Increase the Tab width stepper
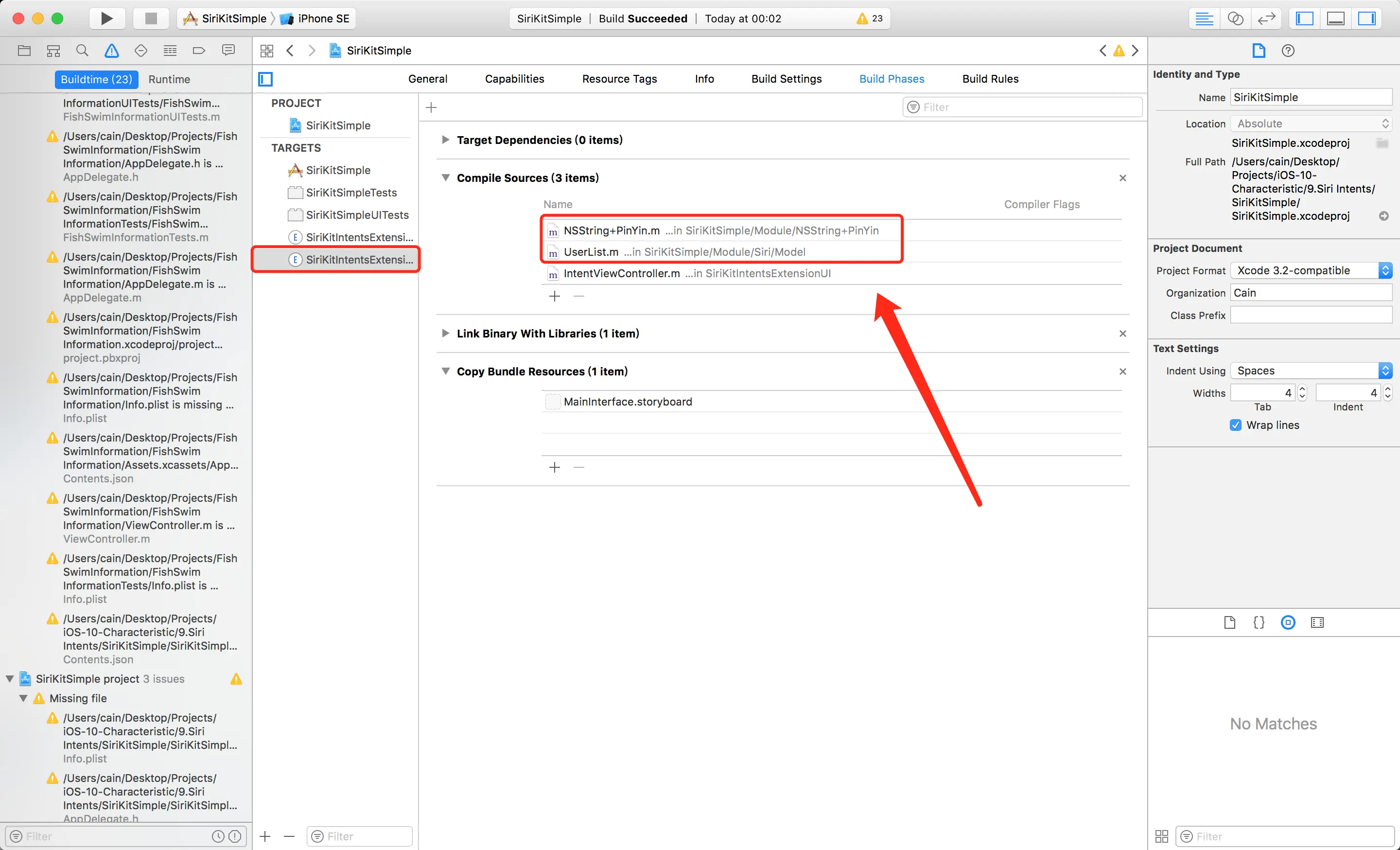Image resolution: width=1400 pixels, height=850 pixels. point(1302,389)
